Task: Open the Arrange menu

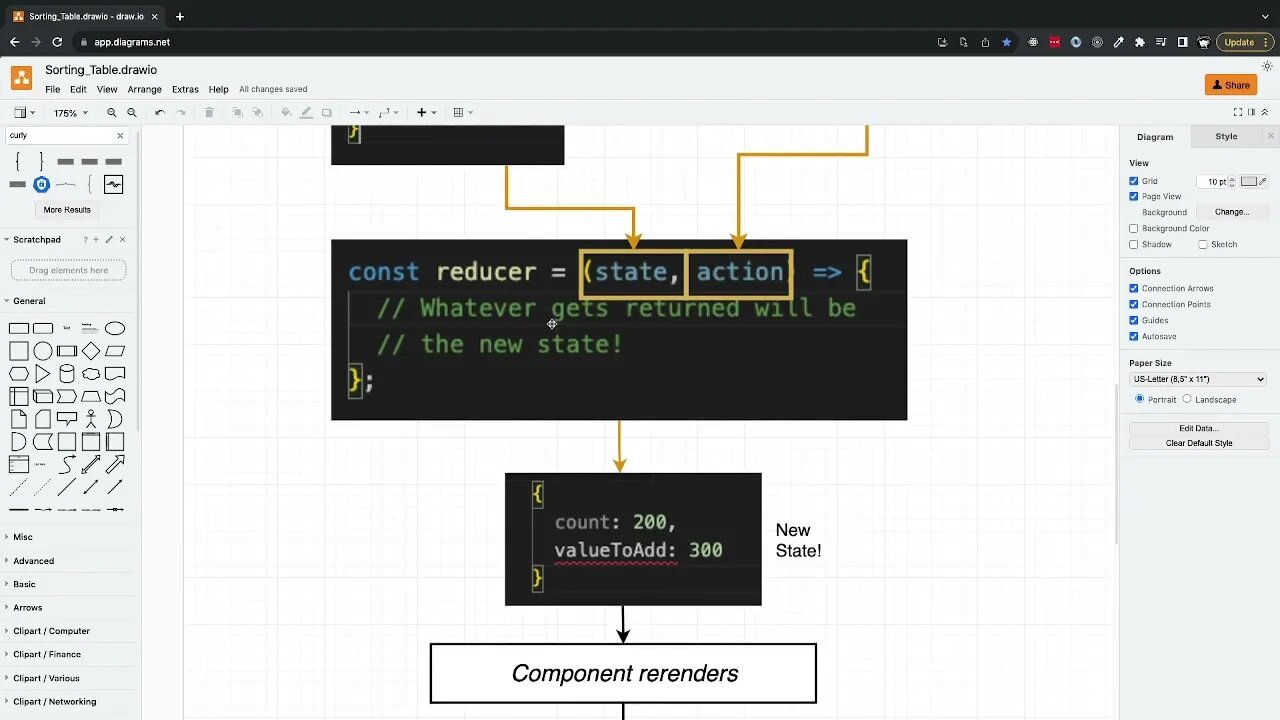Action: [145, 90]
